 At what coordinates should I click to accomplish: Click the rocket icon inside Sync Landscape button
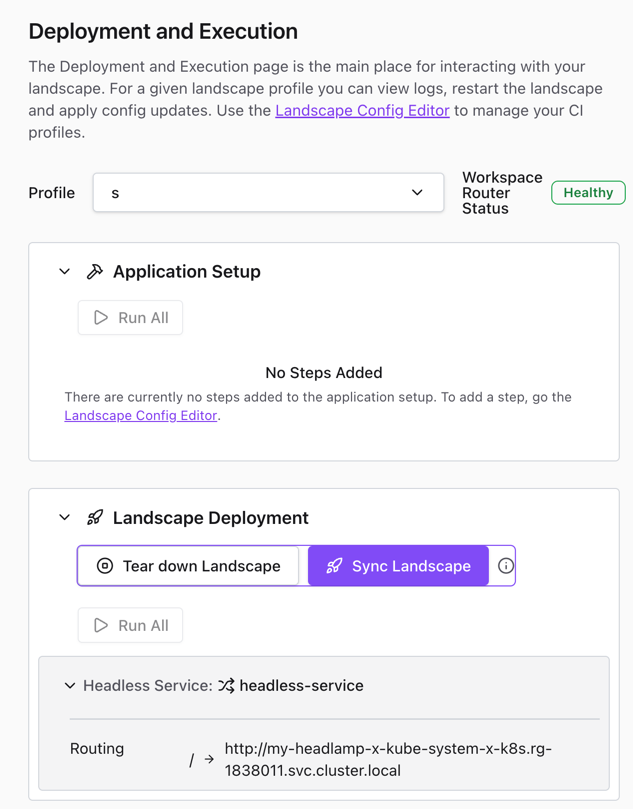(334, 566)
